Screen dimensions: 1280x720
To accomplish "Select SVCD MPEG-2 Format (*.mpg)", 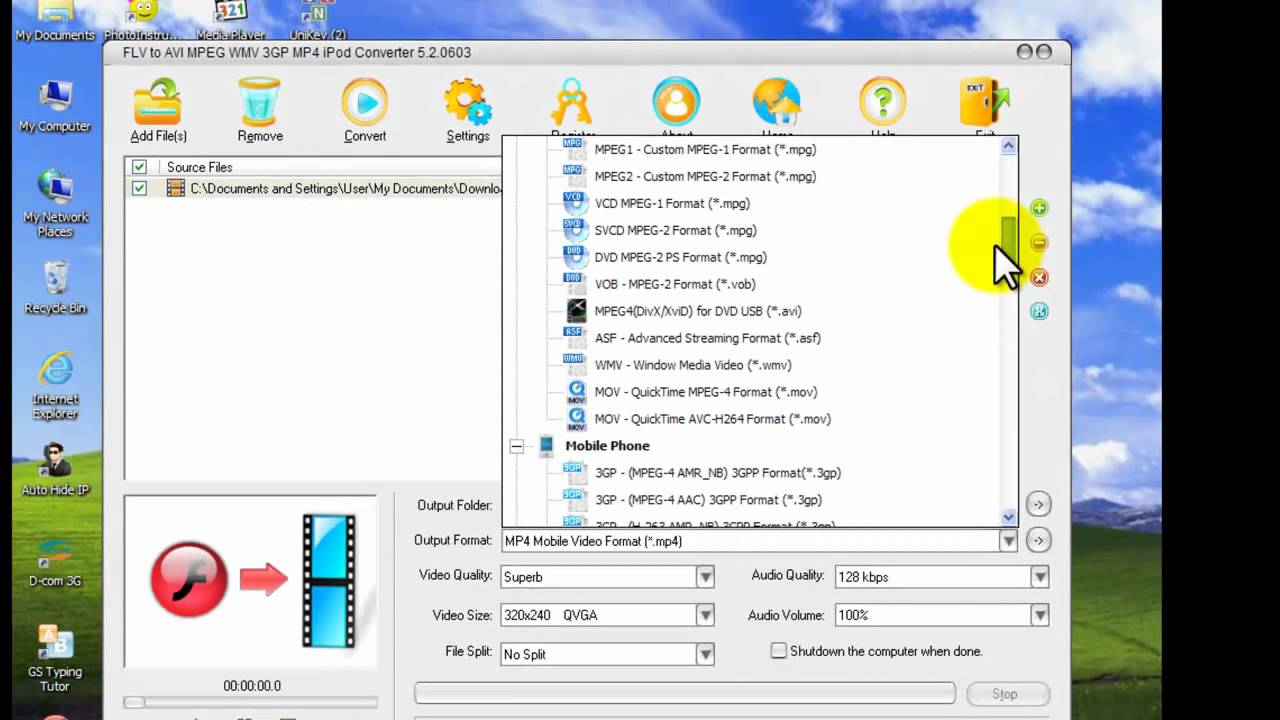I will [x=675, y=230].
